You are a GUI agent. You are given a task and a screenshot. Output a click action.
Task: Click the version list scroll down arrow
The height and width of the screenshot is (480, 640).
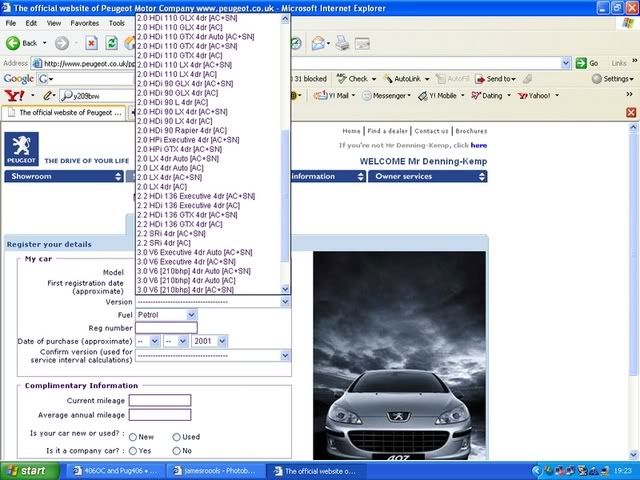point(285,289)
